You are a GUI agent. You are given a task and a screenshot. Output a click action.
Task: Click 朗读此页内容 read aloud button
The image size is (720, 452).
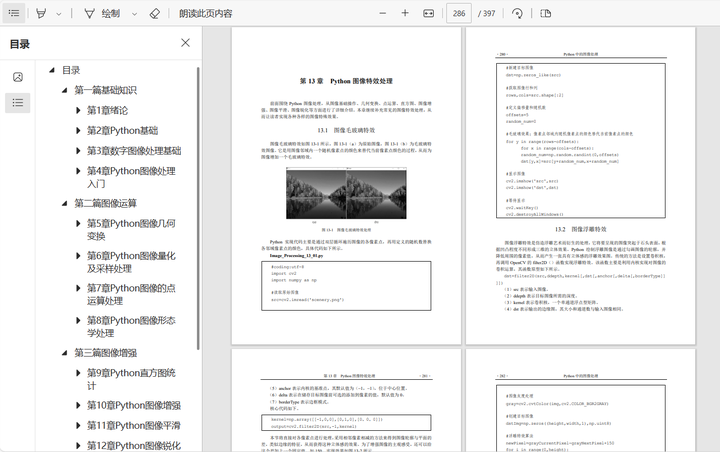[206, 13]
